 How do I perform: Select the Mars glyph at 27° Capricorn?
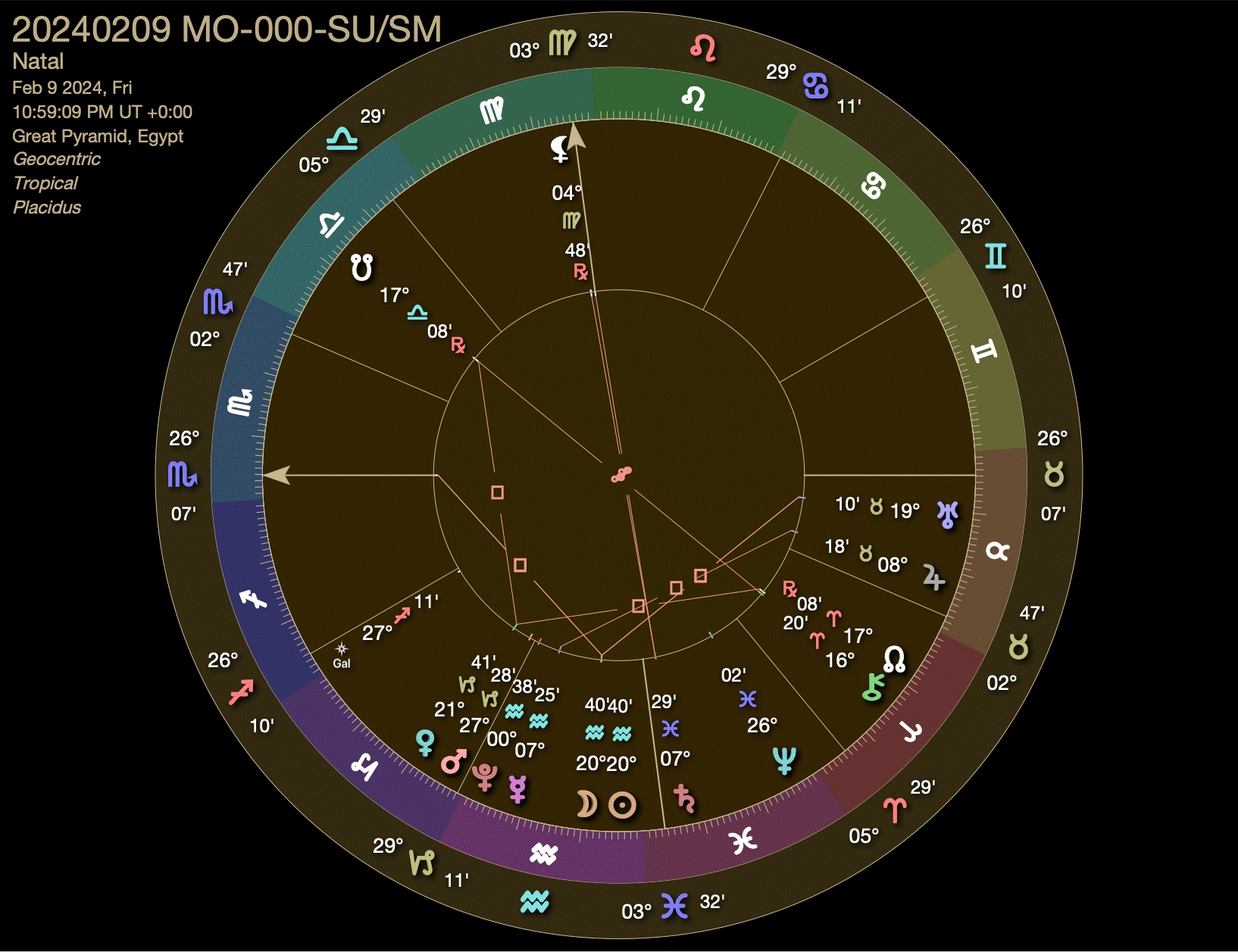coord(454,760)
